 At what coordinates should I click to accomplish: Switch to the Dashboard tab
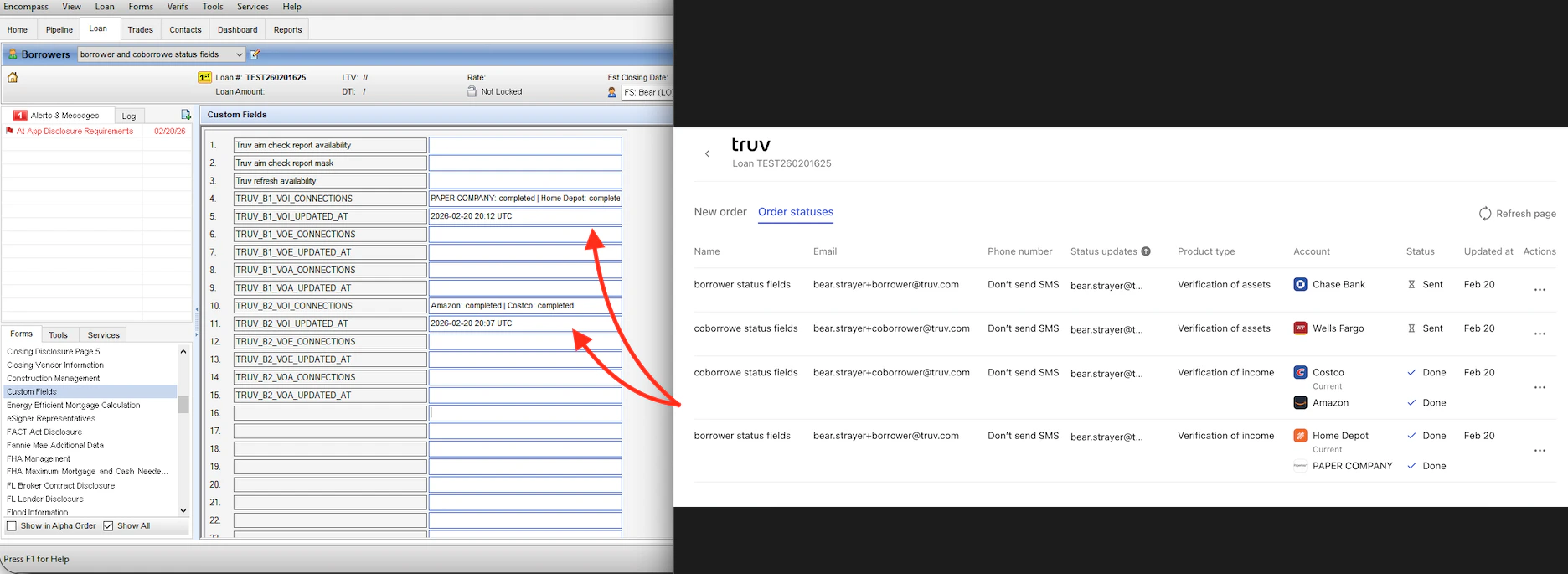238,29
